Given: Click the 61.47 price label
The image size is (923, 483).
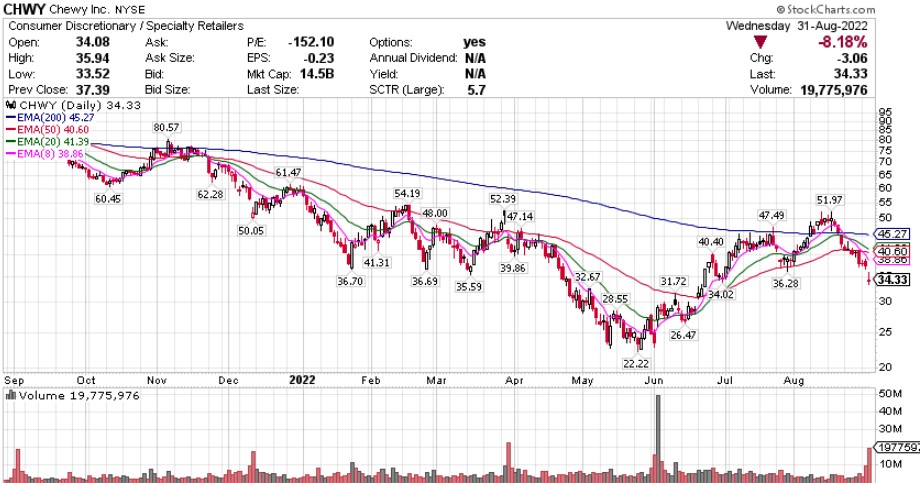Looking at the screenshot, I should [x=288, y=172].
